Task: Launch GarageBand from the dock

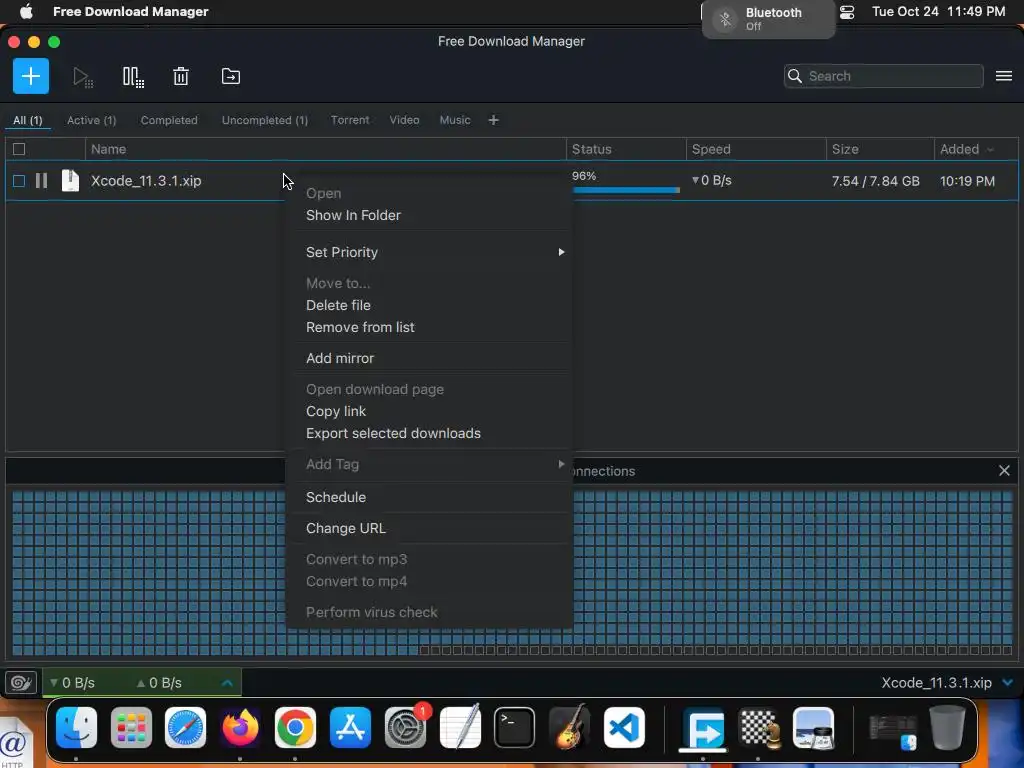Action: coord(569,728)
